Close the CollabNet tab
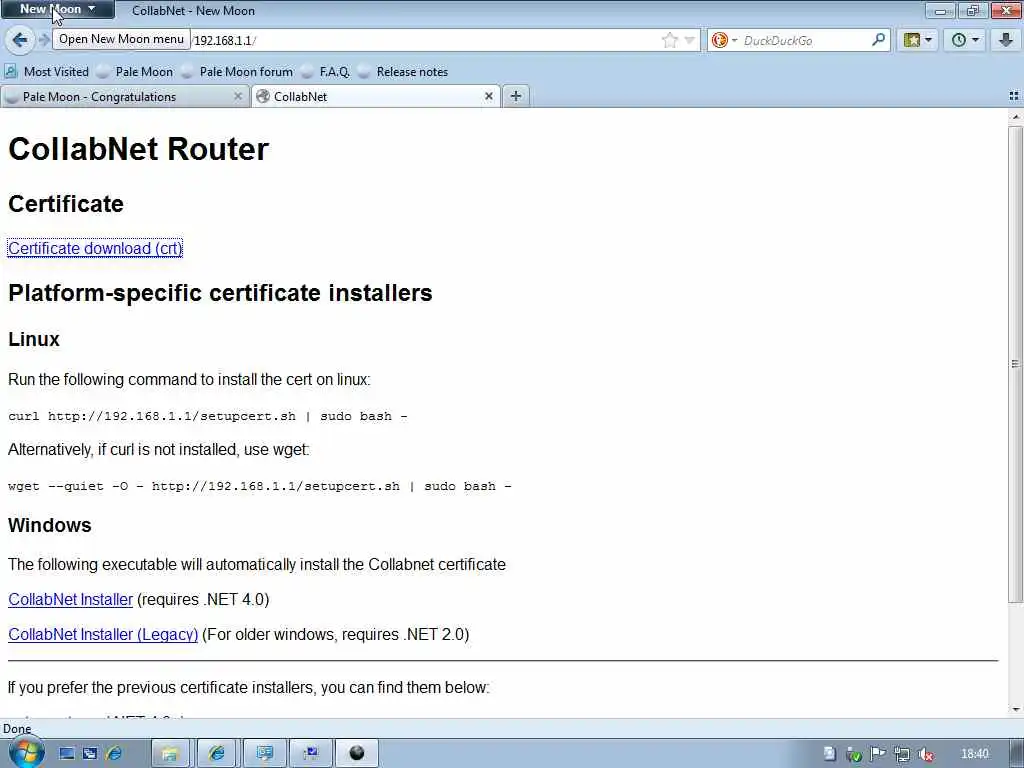This screenshot has width=1024, height=768. 488,97
